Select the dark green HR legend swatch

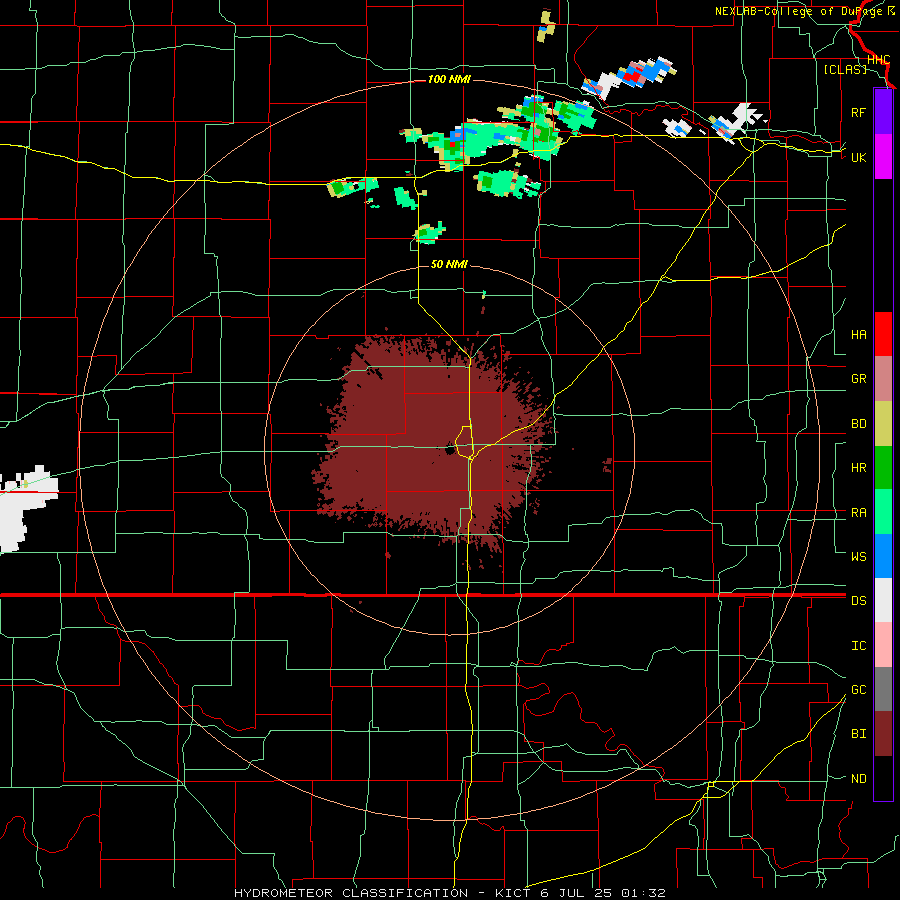click(883, 467)
